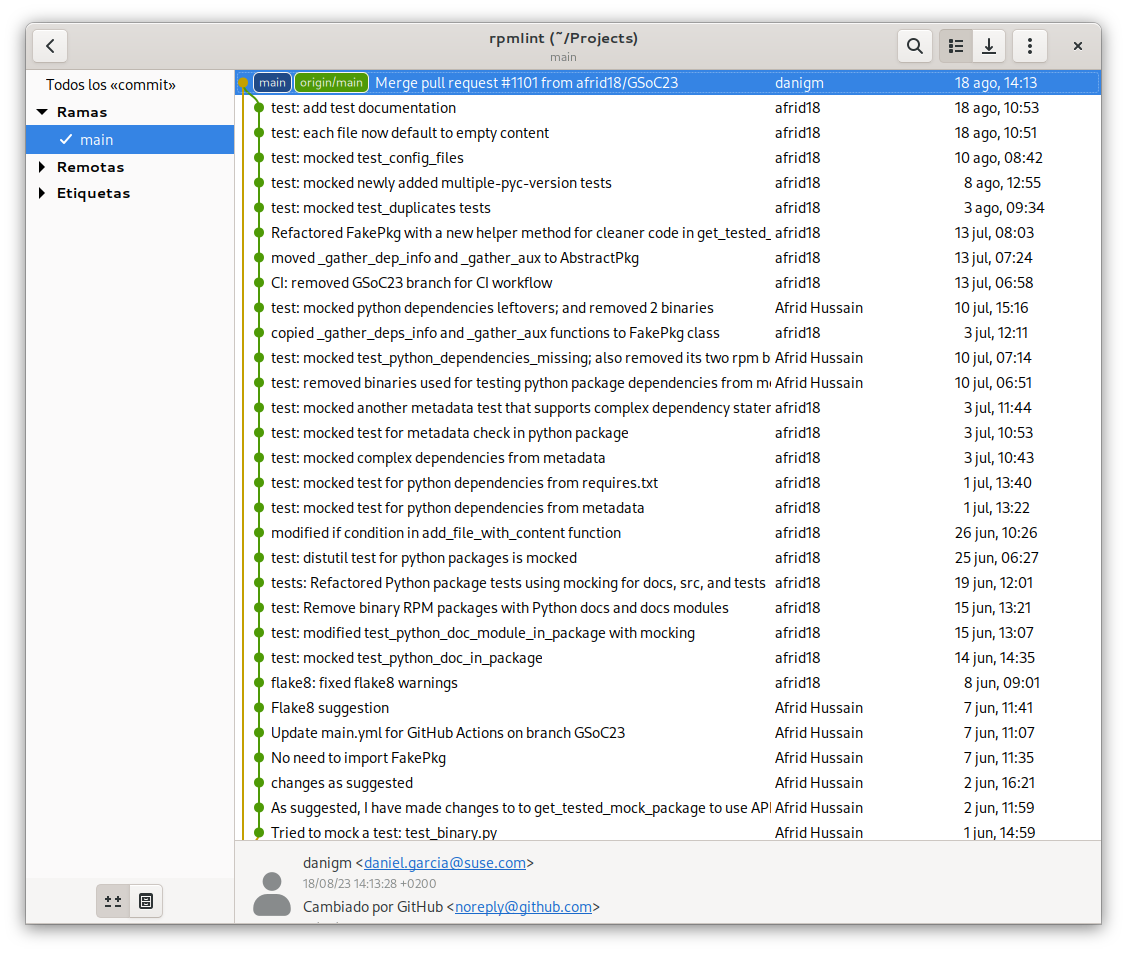1127x953 pixels.
Task: Select the main branch in sidebar
Action: point(130,139)
